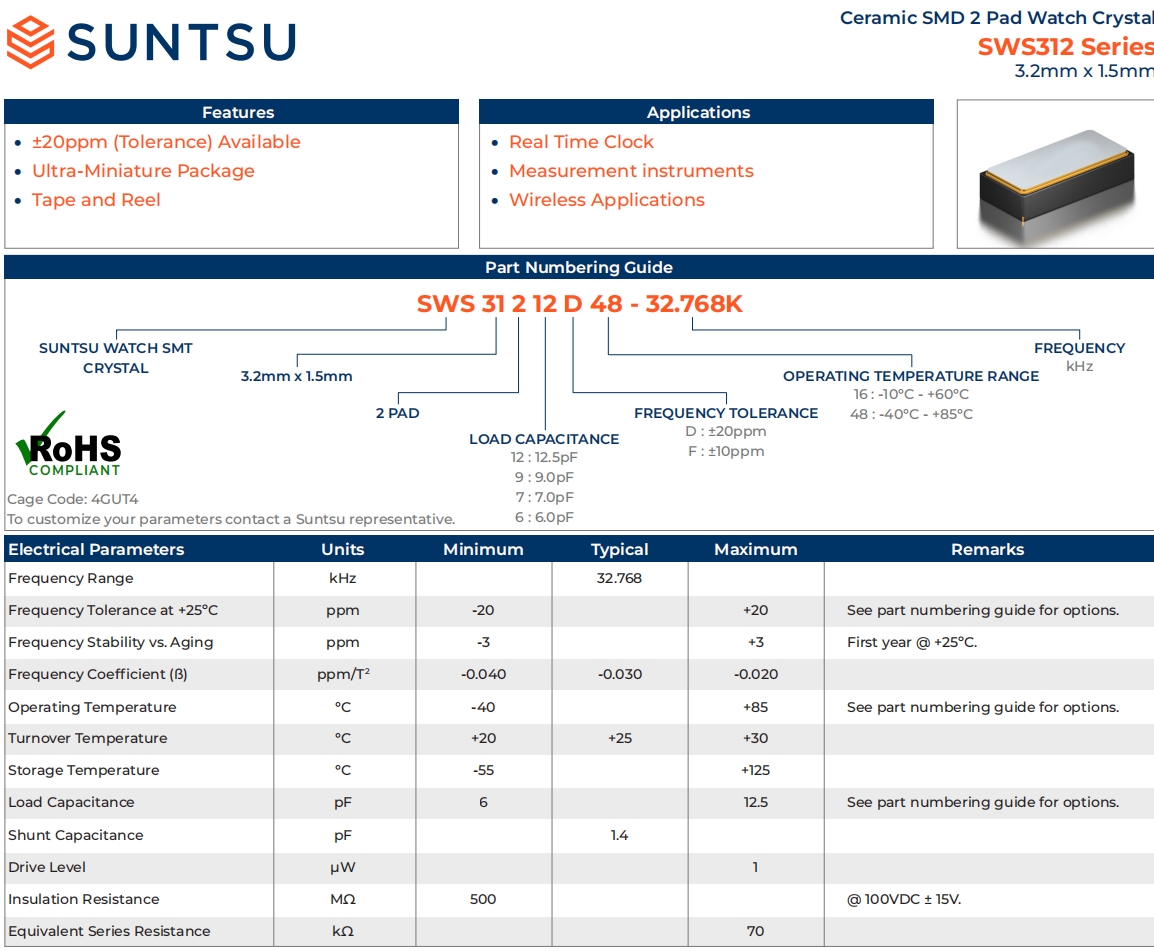This screenshot has height=951, width=1154.
Task: Click the Real Time Clock application item
Action: pos(580,142)
